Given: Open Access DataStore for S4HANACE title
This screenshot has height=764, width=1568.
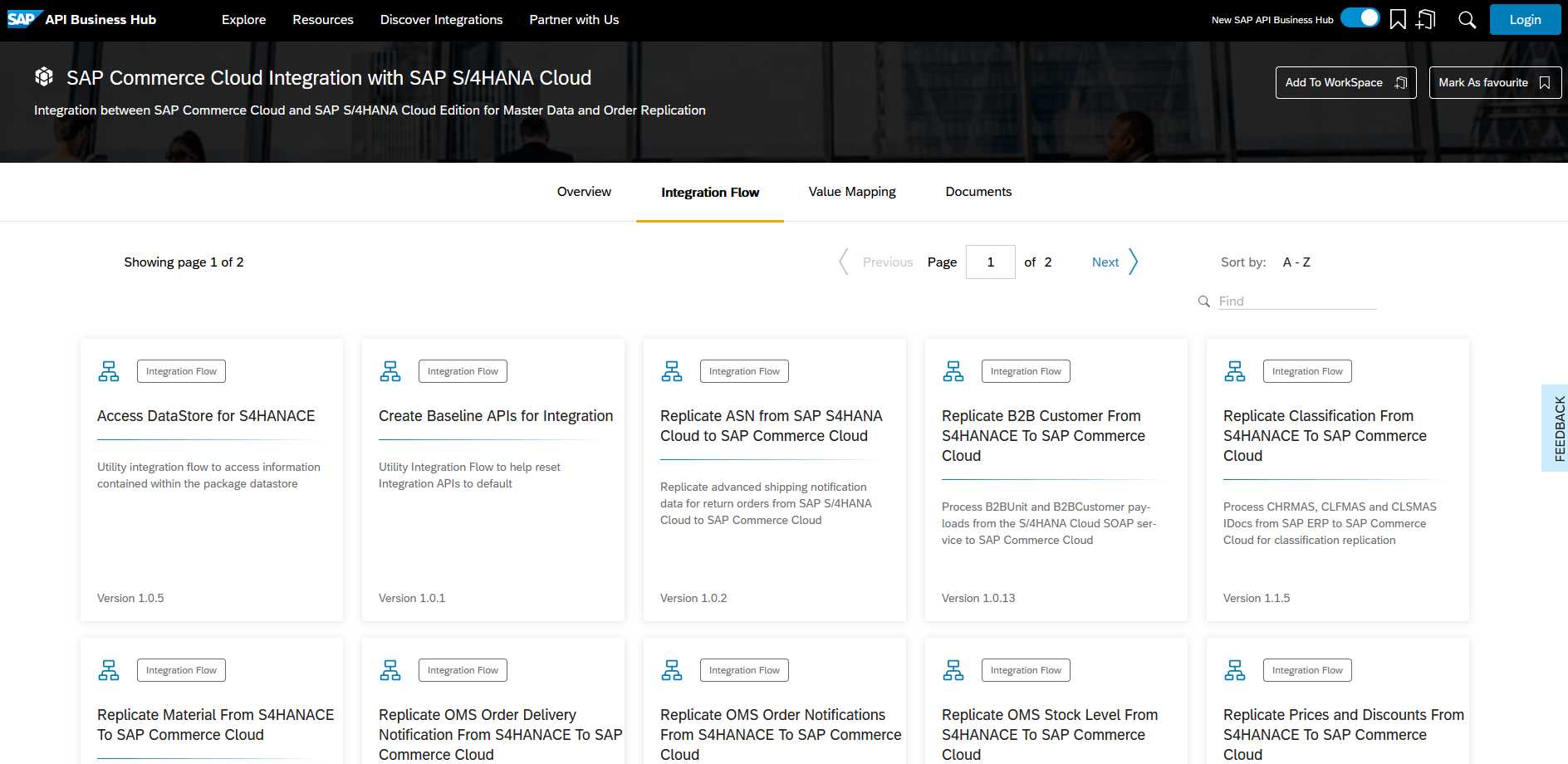Looking at the screenshot, I should (x=206, y=416).
